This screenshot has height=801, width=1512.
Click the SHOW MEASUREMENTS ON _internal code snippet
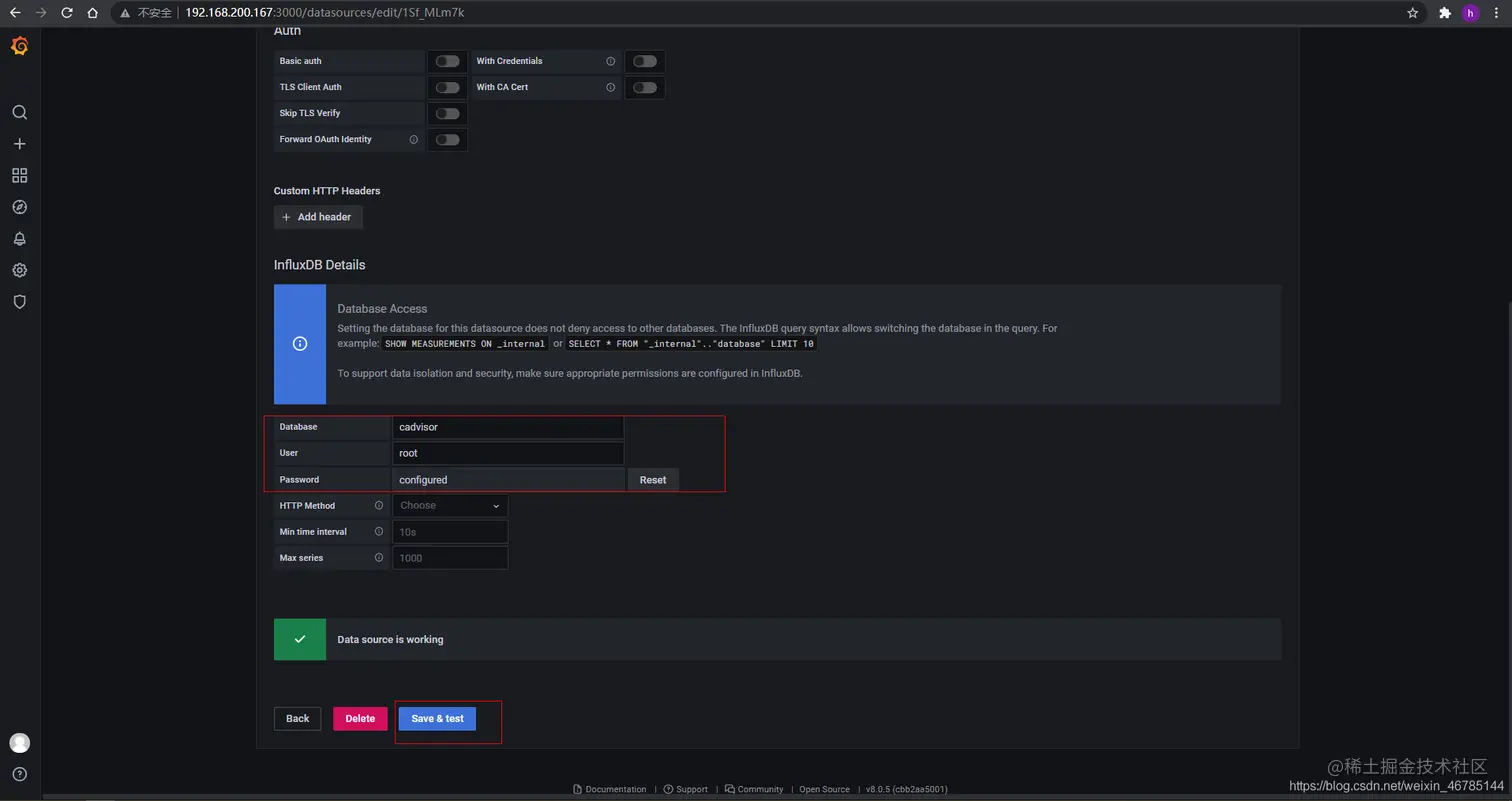point(465,343)
